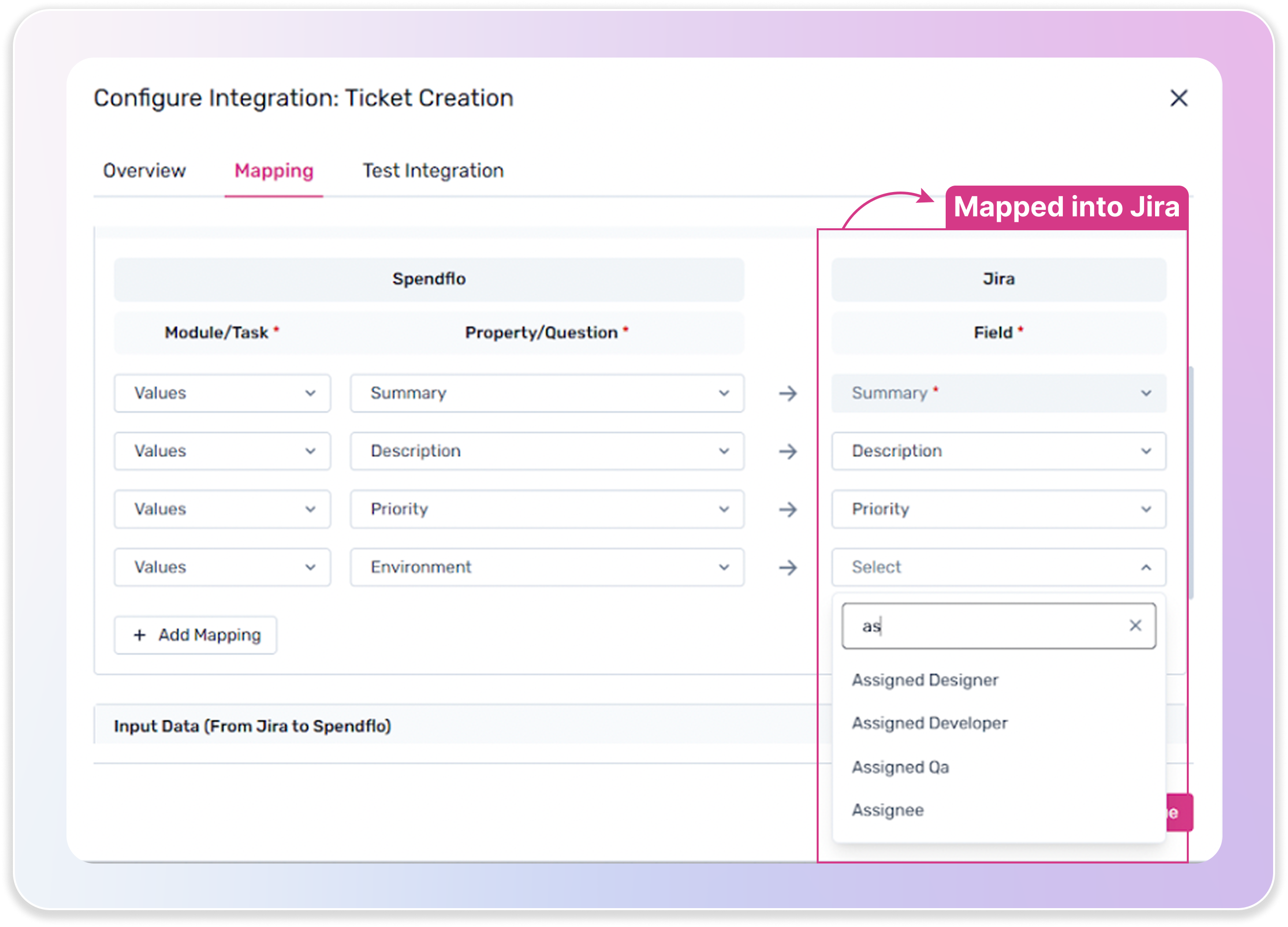Expand the Spendflo Summary property dropdown

[547, 393]
